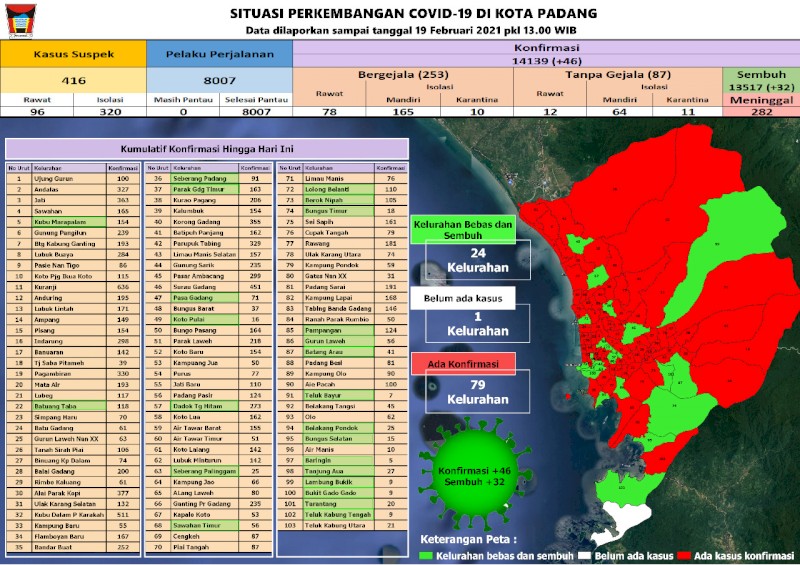Click the '1 Kelurahan' count box
The height and width of the screenshot is (565, 800).
point(478,324)
